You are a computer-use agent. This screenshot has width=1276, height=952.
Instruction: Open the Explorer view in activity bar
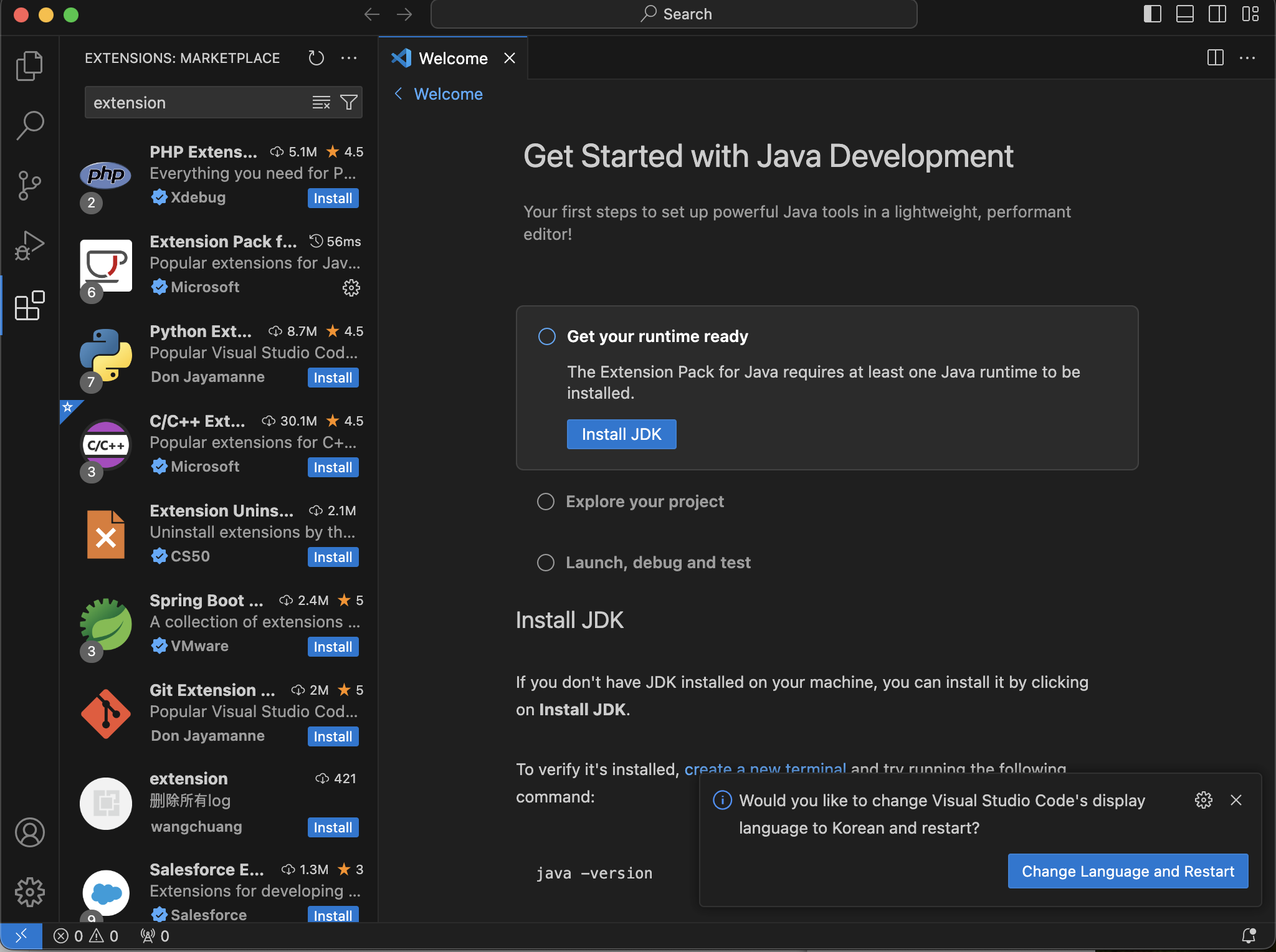pos(29,65)
